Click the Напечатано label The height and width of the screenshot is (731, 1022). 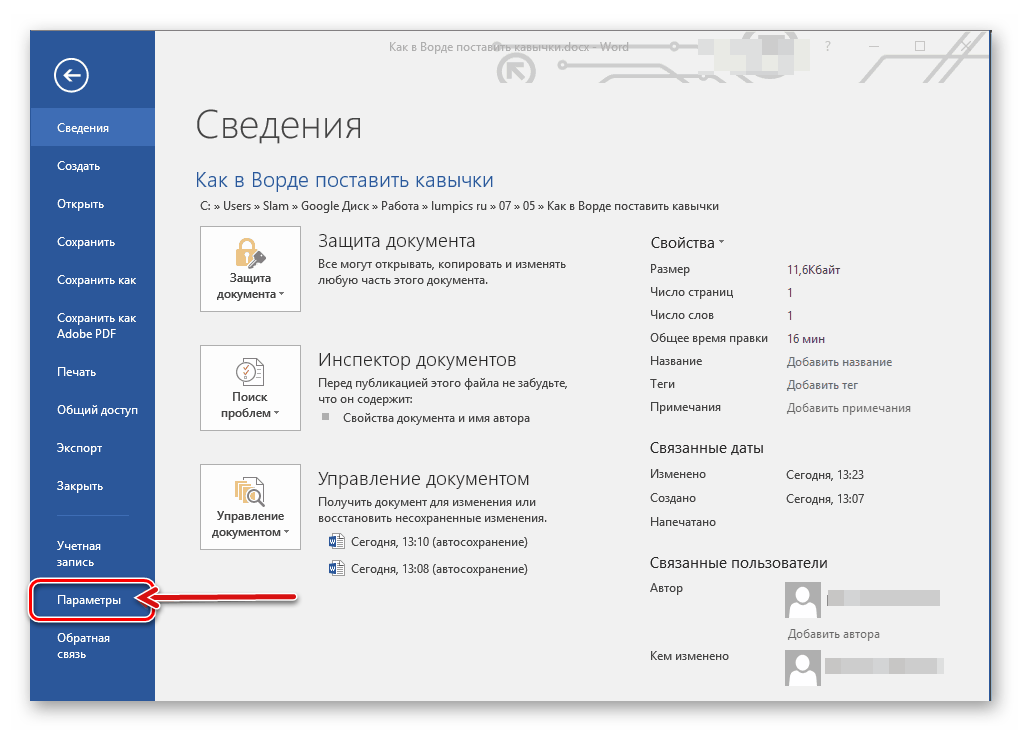682,522
